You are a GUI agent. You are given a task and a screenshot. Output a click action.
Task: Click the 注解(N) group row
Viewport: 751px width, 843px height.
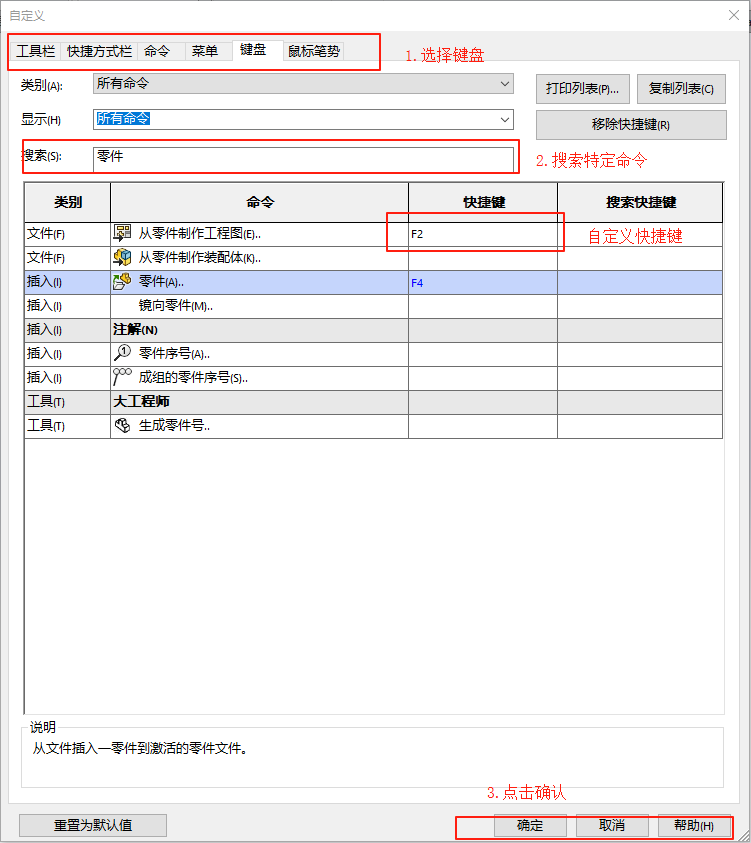(x=373, y=330)
